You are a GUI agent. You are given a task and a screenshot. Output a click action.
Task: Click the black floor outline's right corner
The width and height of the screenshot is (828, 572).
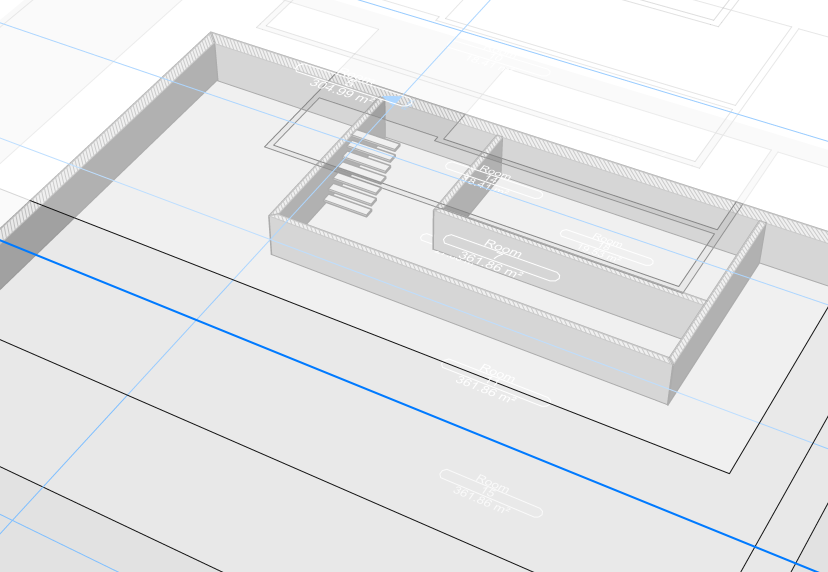[731, 472]
